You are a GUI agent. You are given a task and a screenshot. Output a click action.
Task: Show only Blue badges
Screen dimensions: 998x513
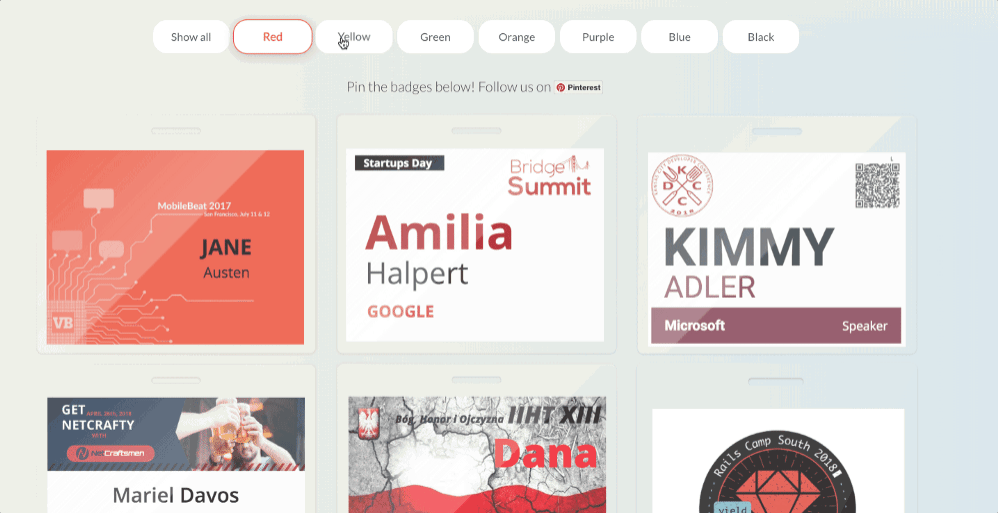tap(680, 37)
